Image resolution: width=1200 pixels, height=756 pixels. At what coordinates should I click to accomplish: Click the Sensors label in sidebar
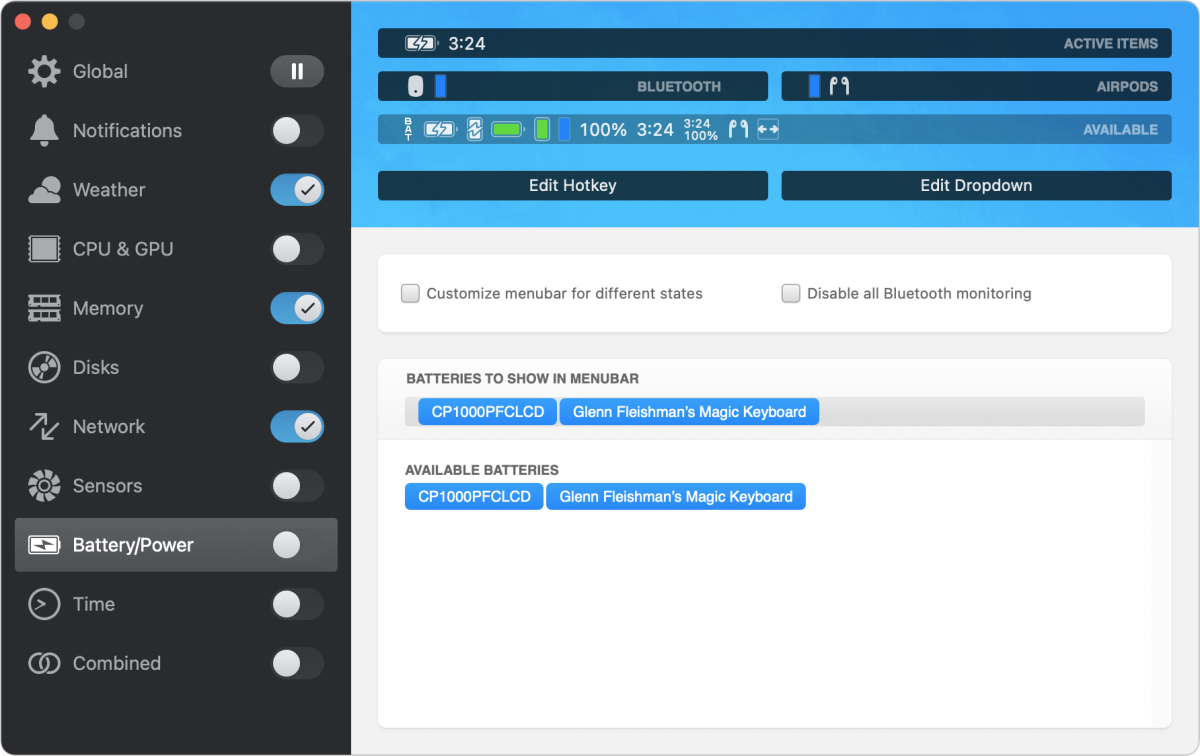pyautogui.click(x=107, y=486)
